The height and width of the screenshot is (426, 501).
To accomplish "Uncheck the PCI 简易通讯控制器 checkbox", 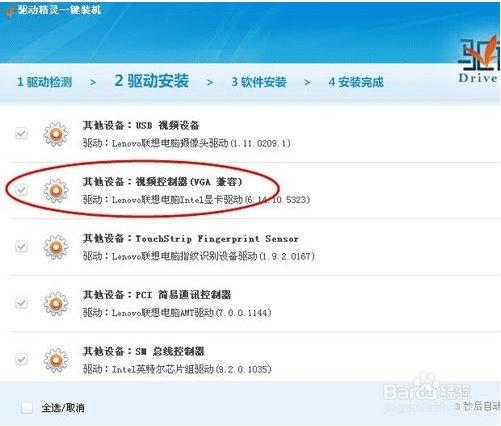I will (22, 303).
